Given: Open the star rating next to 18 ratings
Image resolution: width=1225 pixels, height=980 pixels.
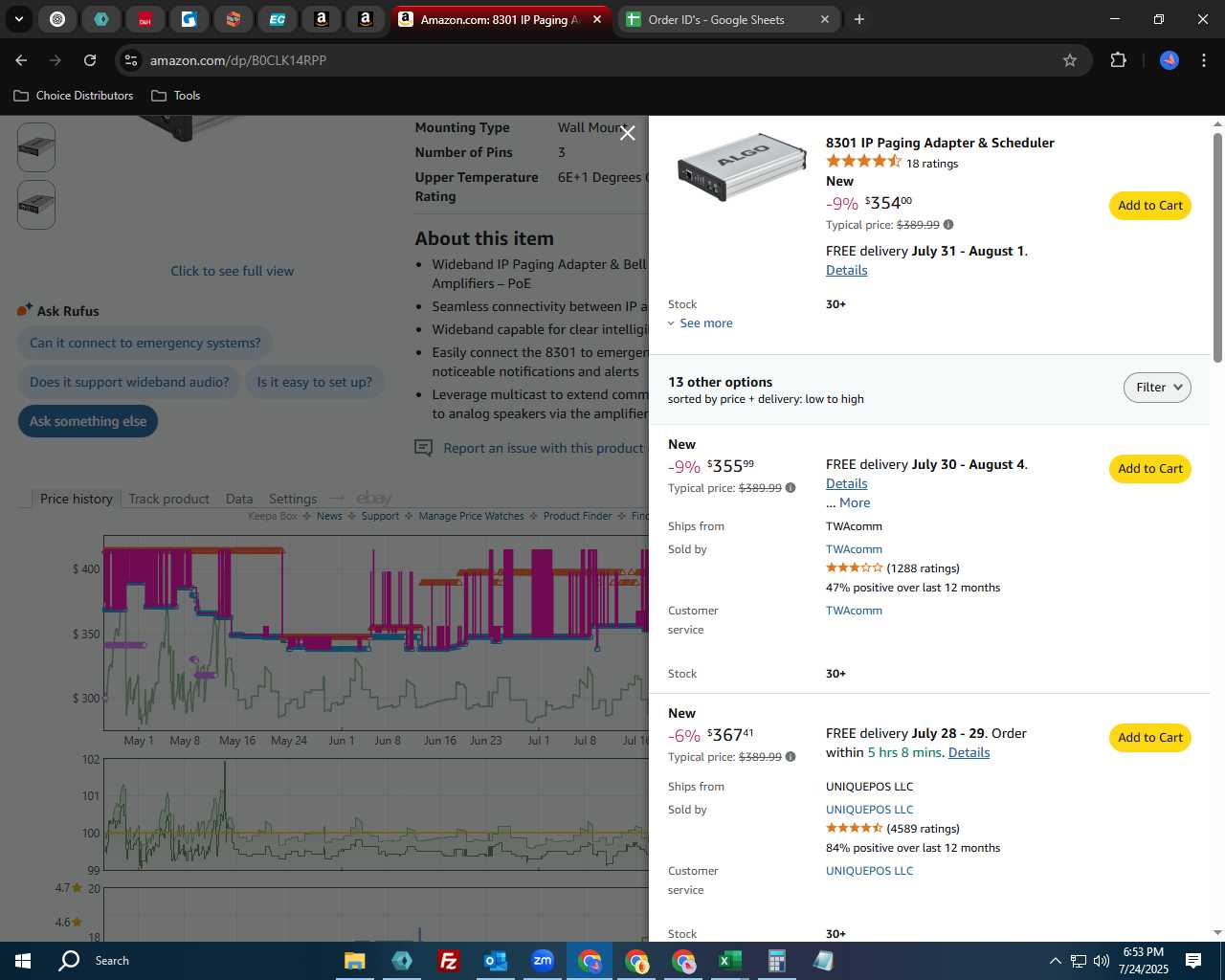Looking at the screenshot, I should tap(863, 162).
